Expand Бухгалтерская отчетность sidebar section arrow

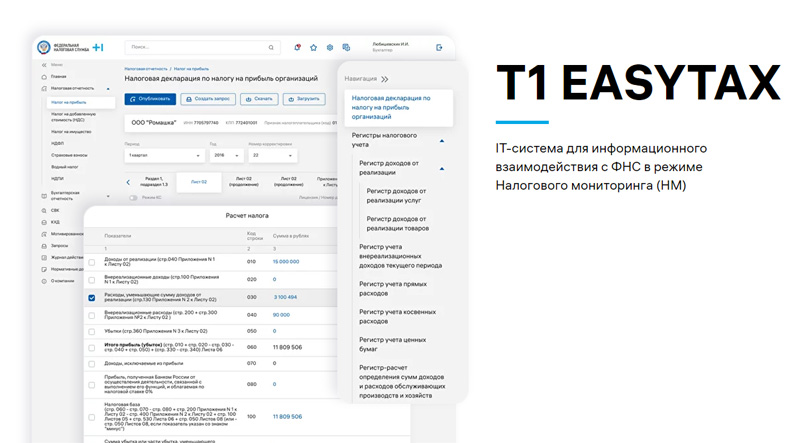(x=108, y=196)
